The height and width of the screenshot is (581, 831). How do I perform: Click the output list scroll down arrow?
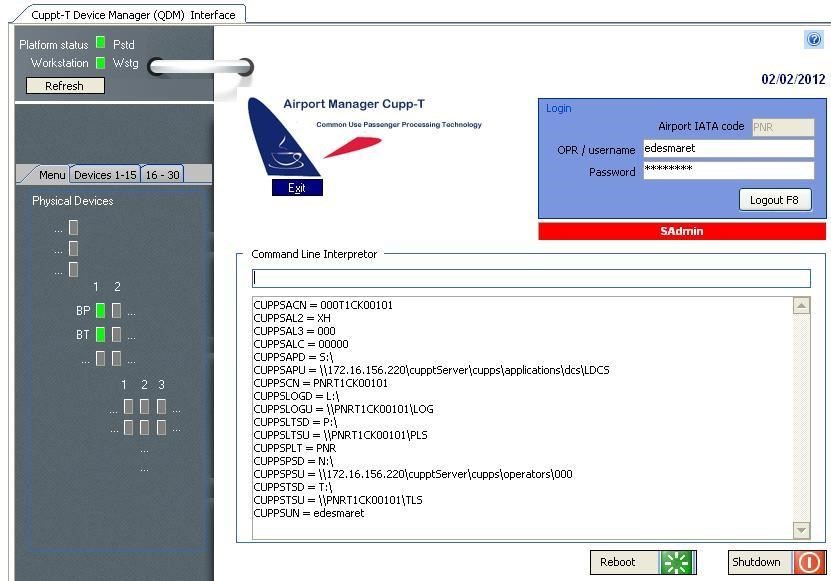(801, 530)
